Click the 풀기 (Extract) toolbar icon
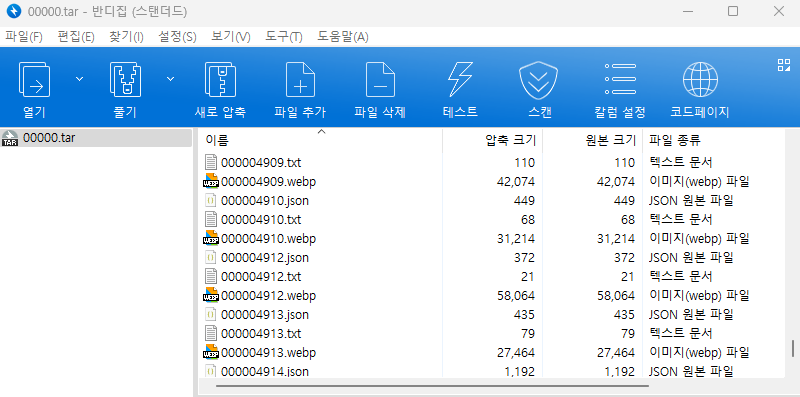800x397 pixels. (x=125, y=80)
